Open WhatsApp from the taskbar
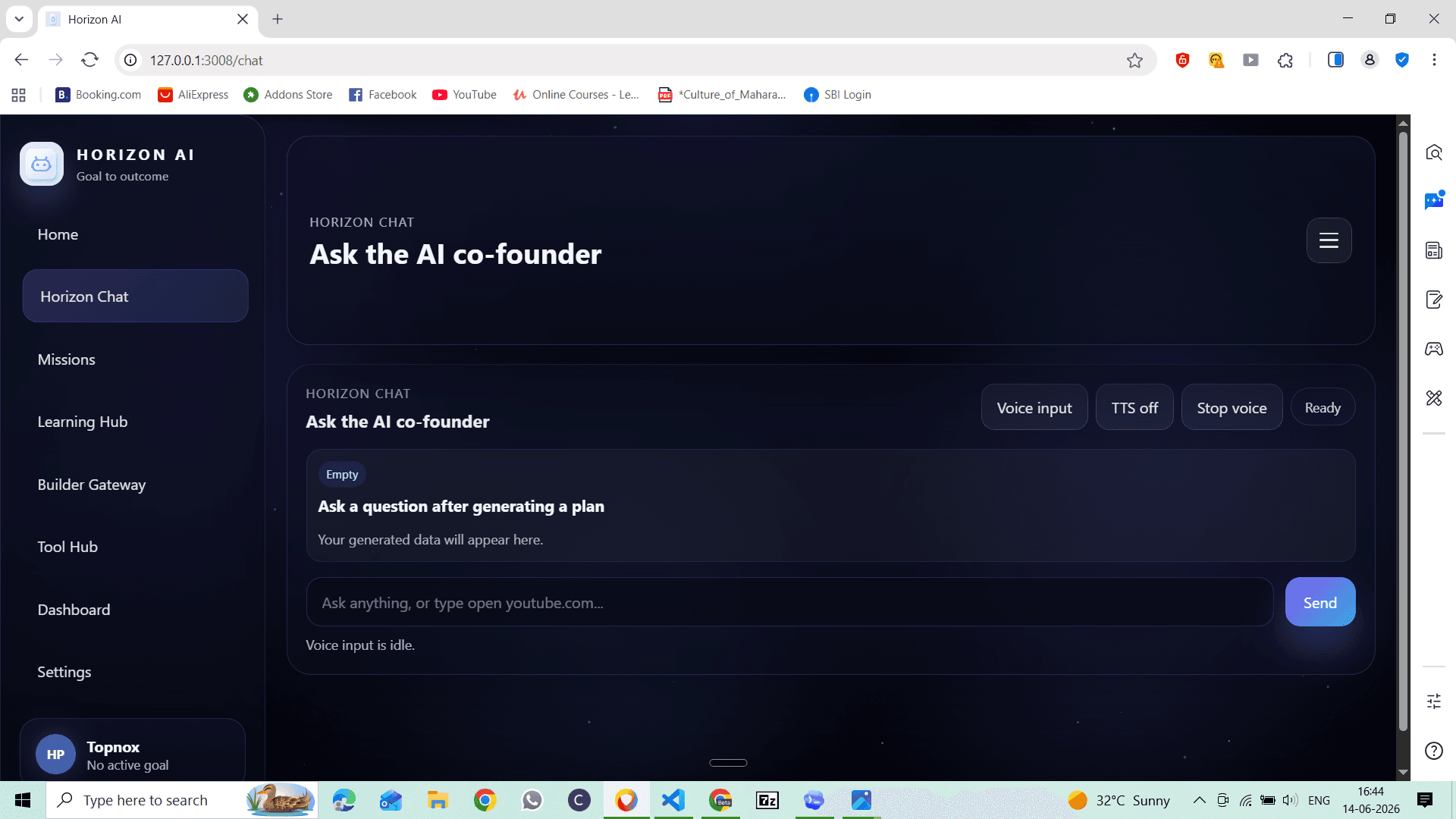The width and height of the screenshot is (1456, 819). click(x=532, y=800)
